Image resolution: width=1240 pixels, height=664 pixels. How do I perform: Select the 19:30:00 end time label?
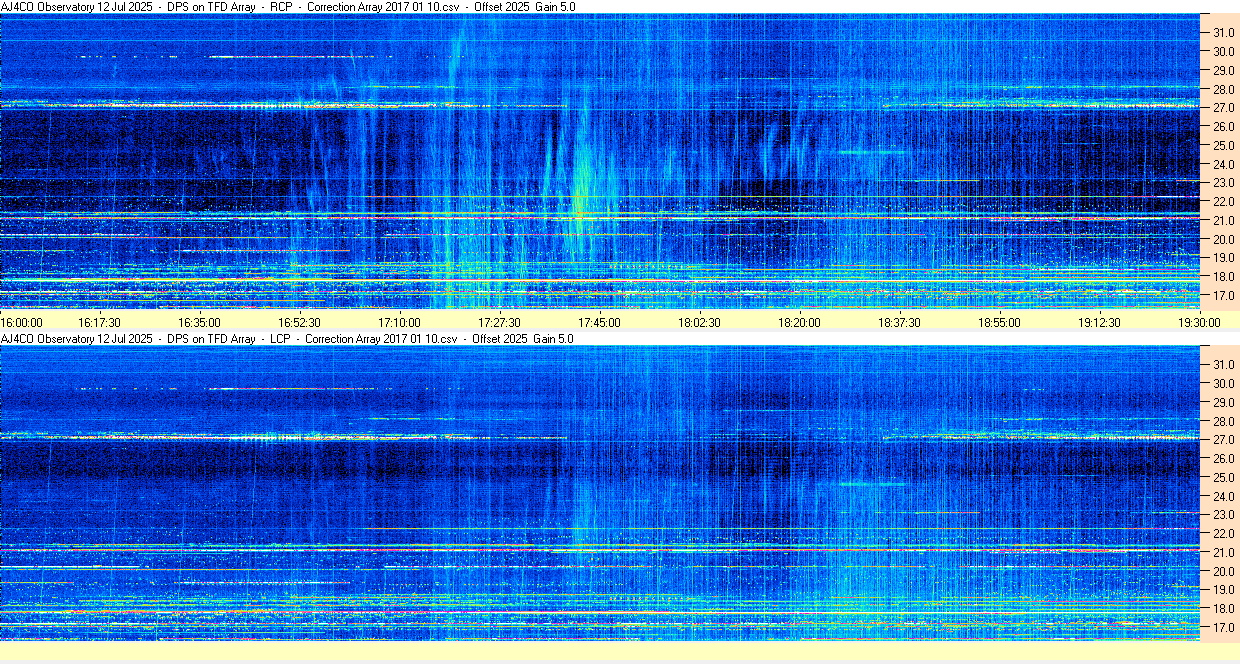click(x=1199, y=322)
